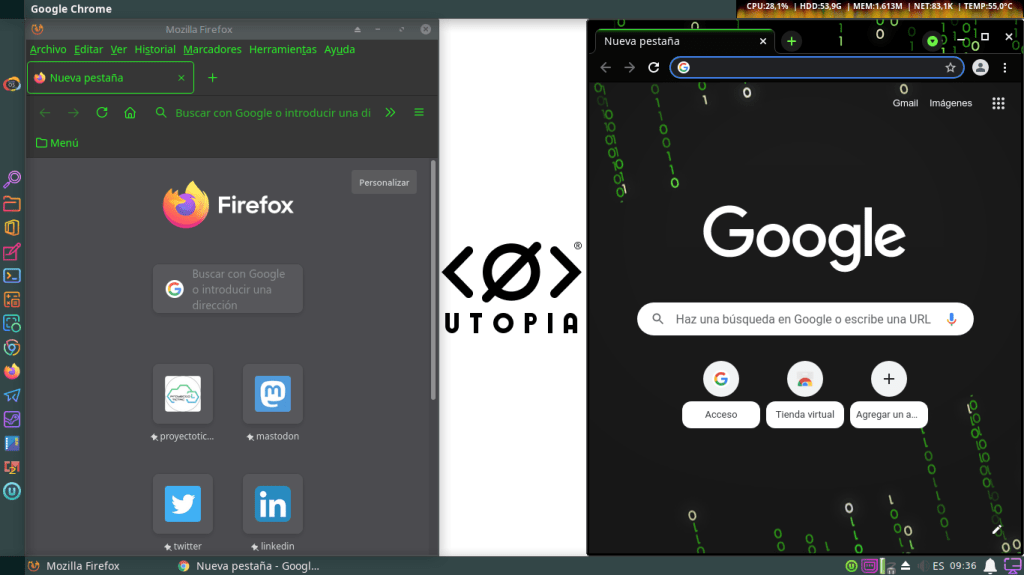Open Chrome profile avatar icon
This screenshot has width=1024, height=575.
(980, 67)
